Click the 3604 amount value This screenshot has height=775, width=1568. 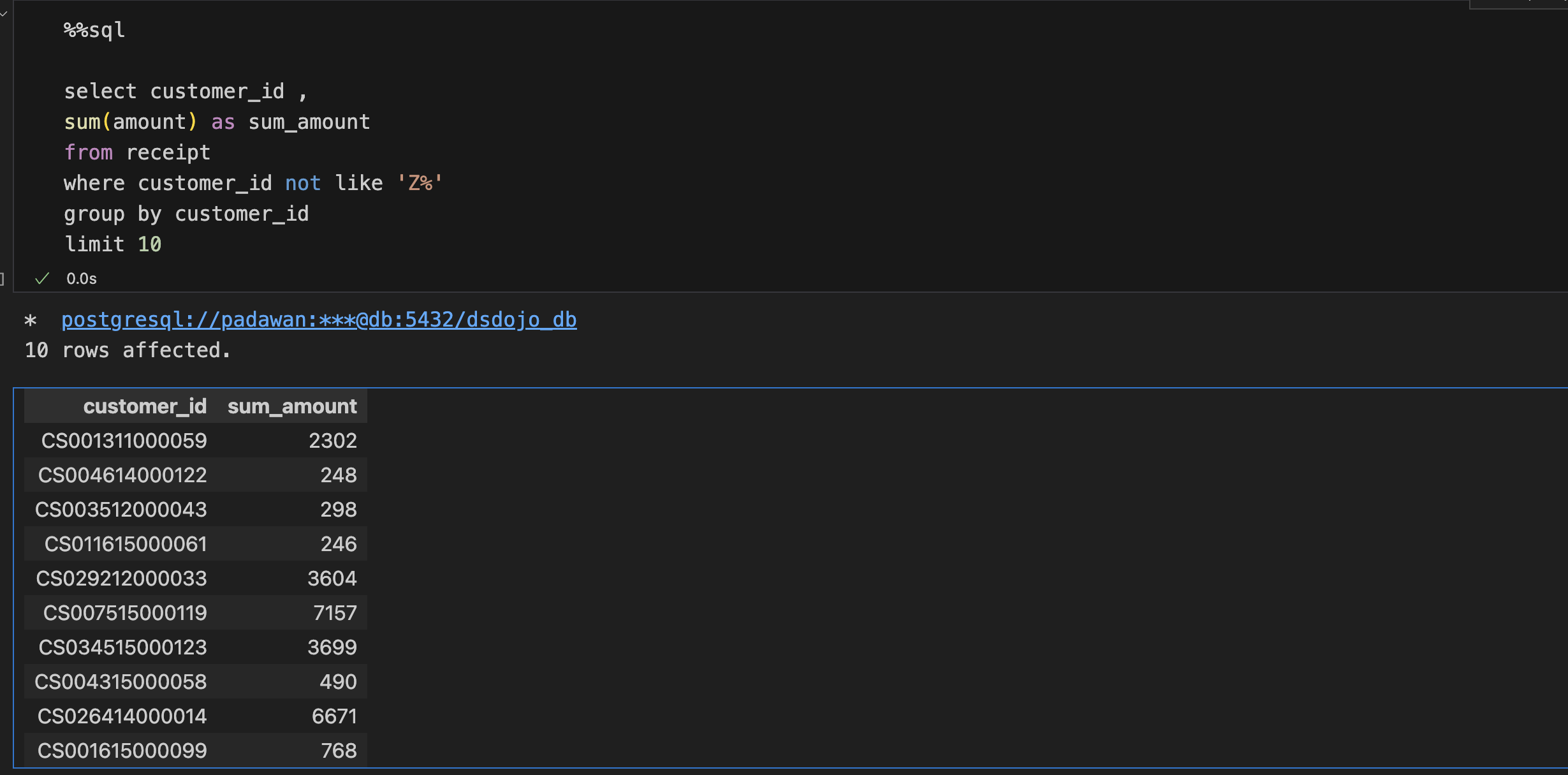click(x=332, y=579)
